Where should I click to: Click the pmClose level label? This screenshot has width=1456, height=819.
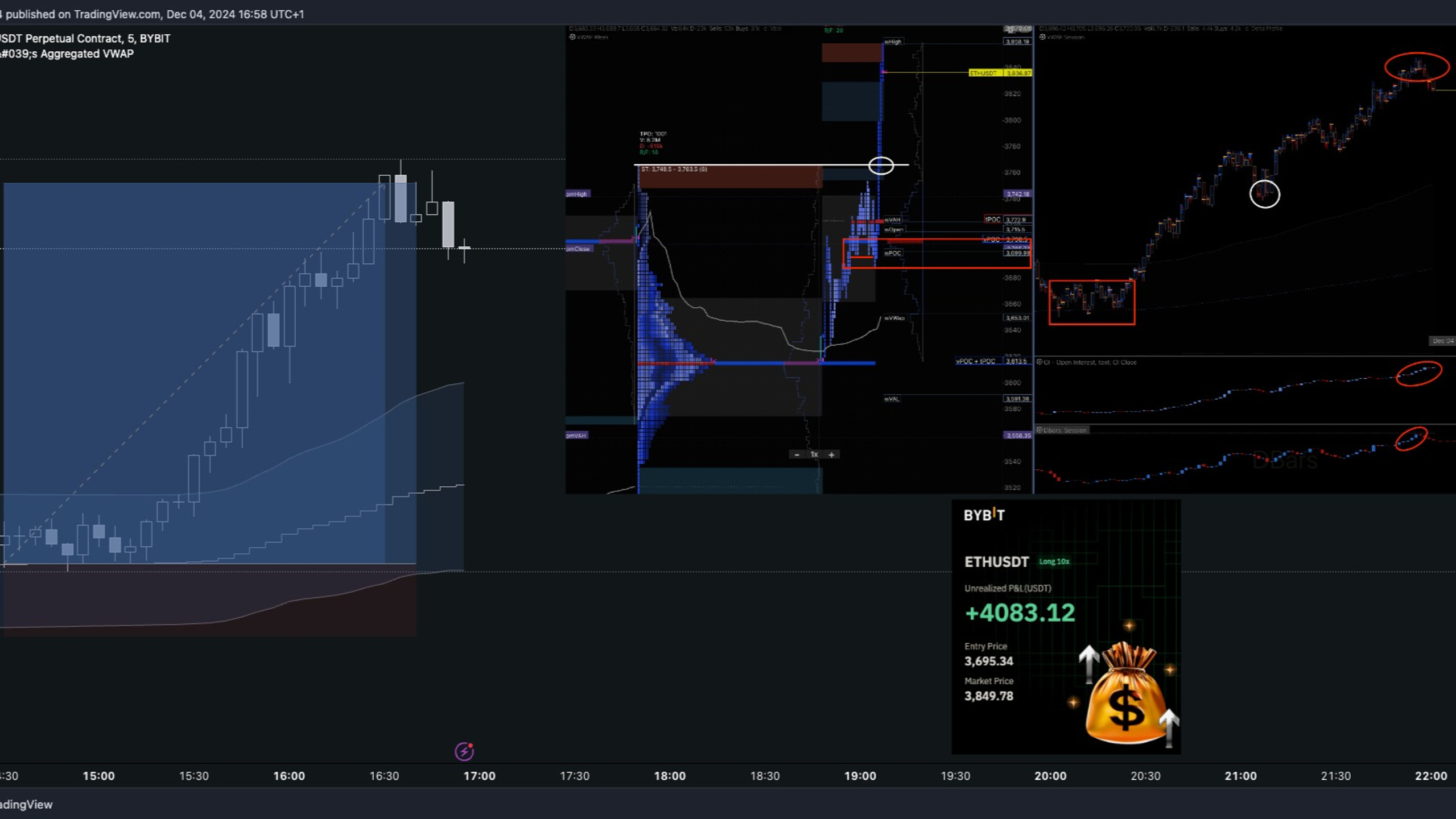578,249
